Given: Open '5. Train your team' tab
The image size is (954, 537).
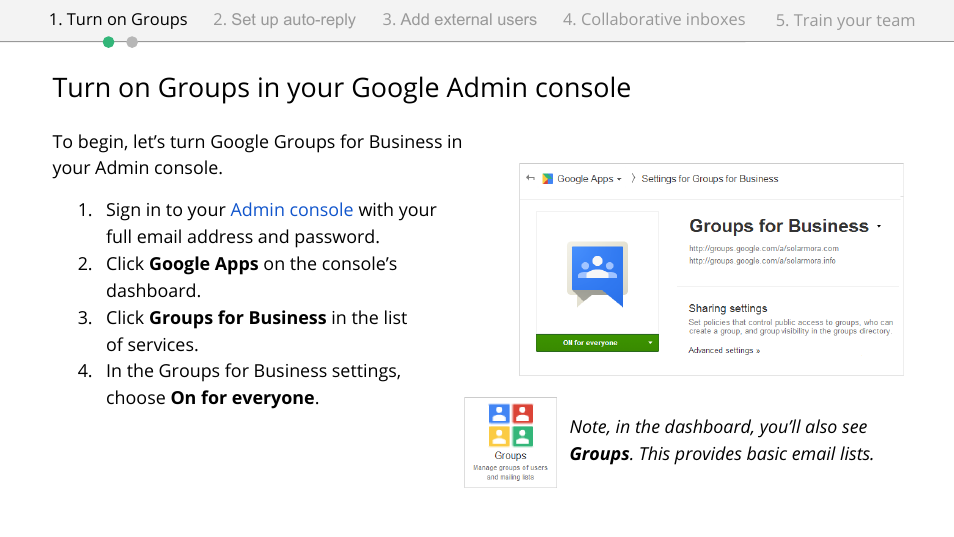Looking at the screenshot, I should (845, 20).
